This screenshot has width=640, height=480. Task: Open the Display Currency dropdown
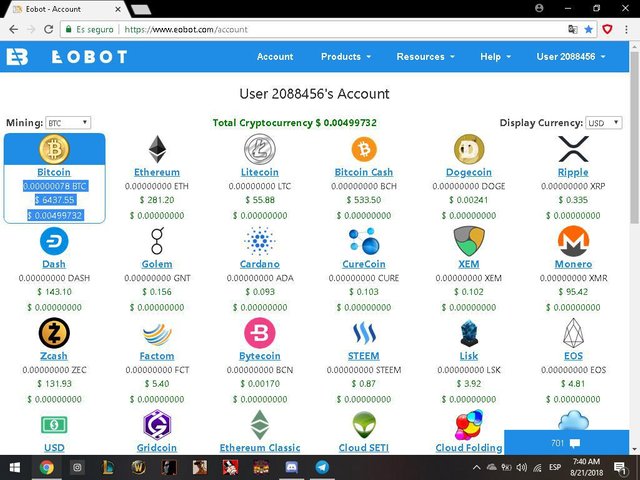tap(604, 123)
